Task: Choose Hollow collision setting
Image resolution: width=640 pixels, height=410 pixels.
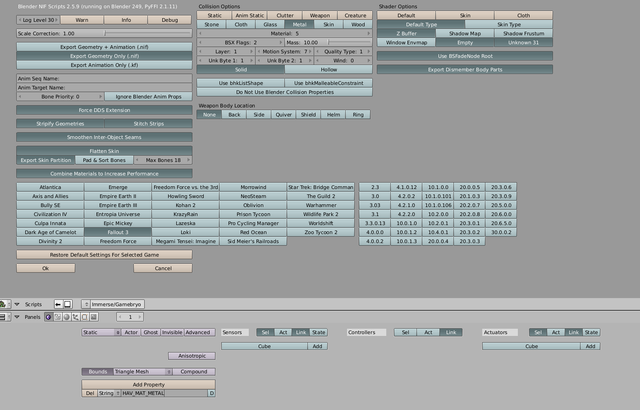Action: pos(329,70)
